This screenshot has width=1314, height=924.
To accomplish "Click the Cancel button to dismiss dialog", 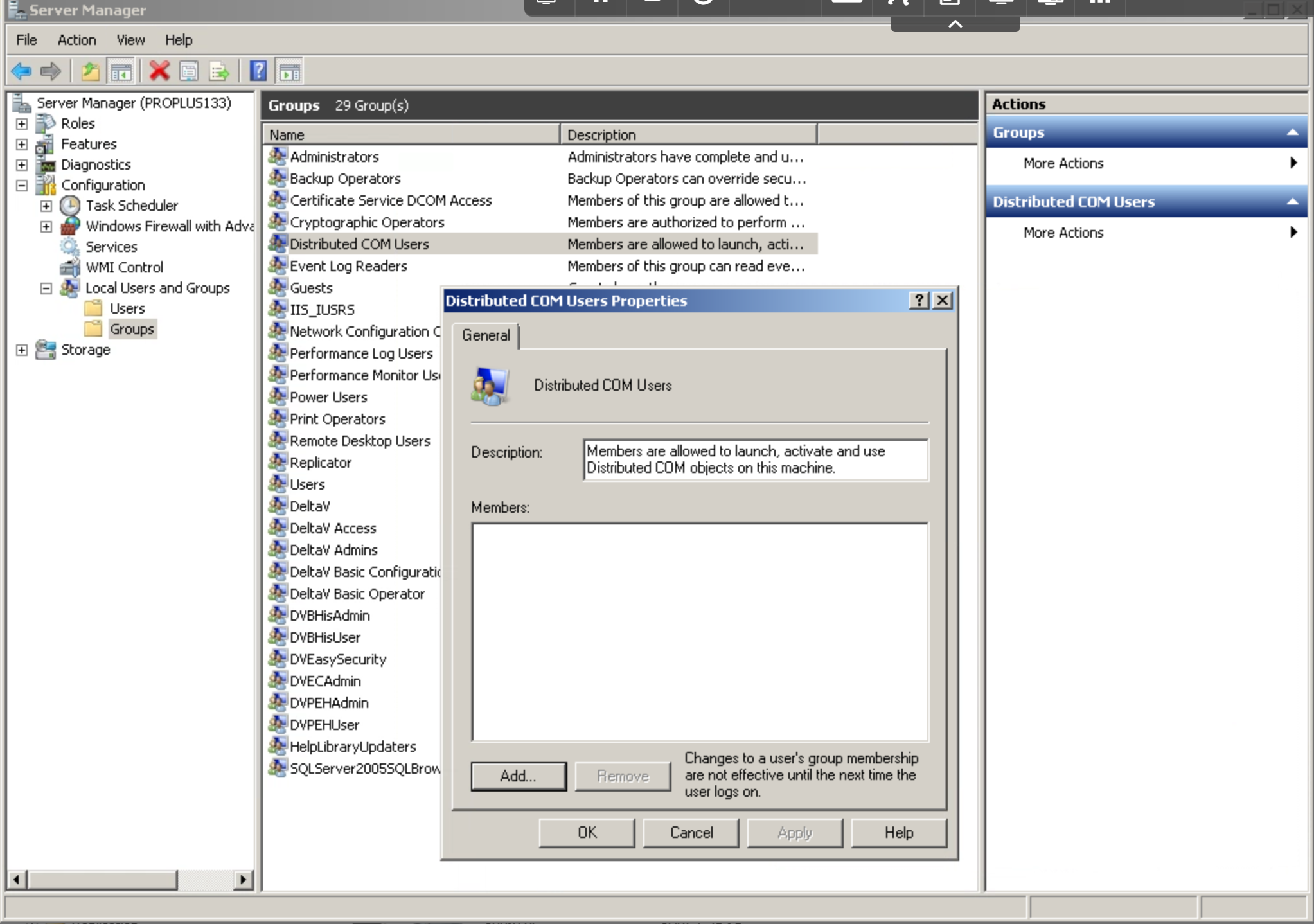I will point(691,832).
